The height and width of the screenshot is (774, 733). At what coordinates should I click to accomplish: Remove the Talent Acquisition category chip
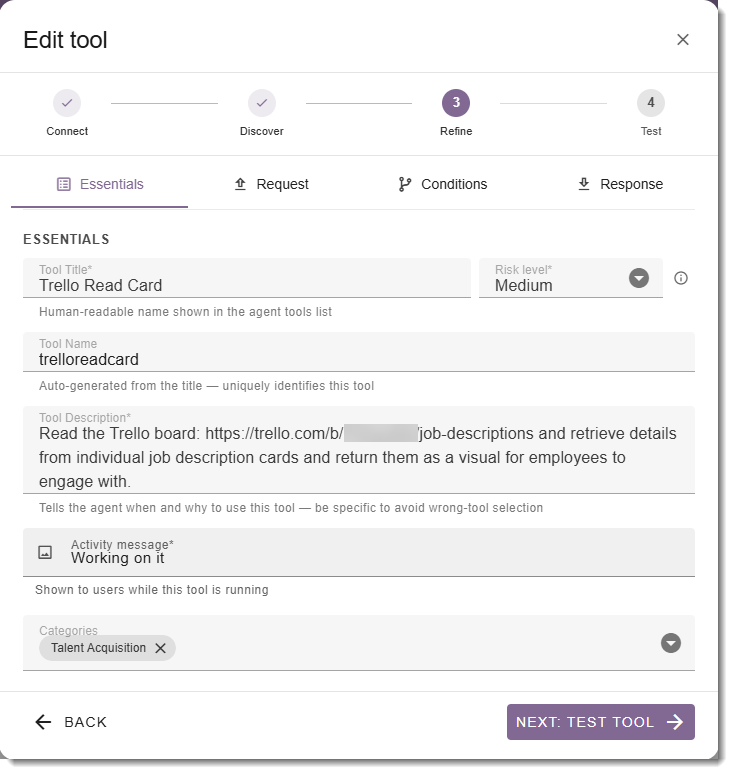coord(160,648)
